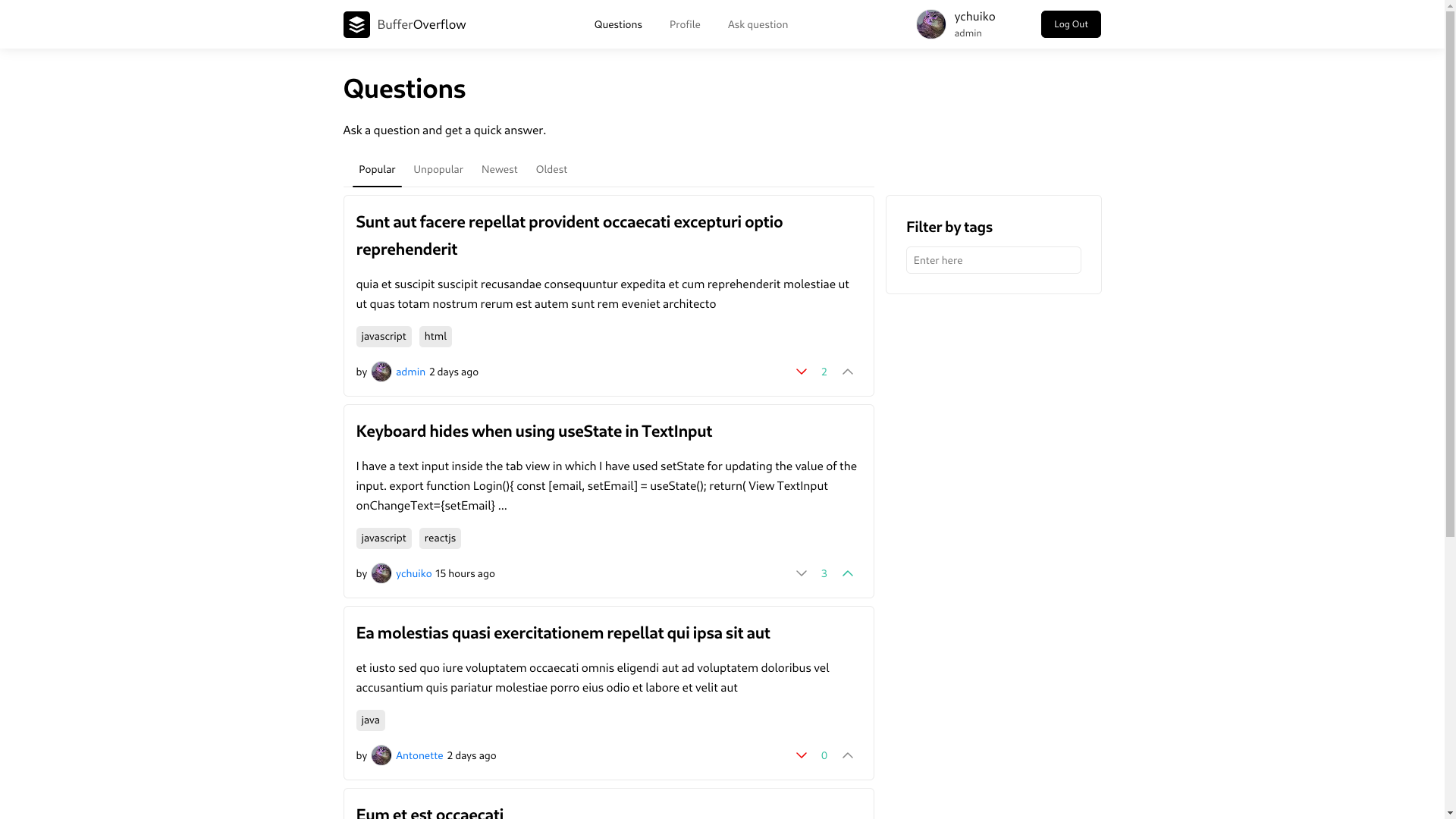This screenshot has height=819, width=1456.
Task: Open the admin author link
Action: point(410,372)
